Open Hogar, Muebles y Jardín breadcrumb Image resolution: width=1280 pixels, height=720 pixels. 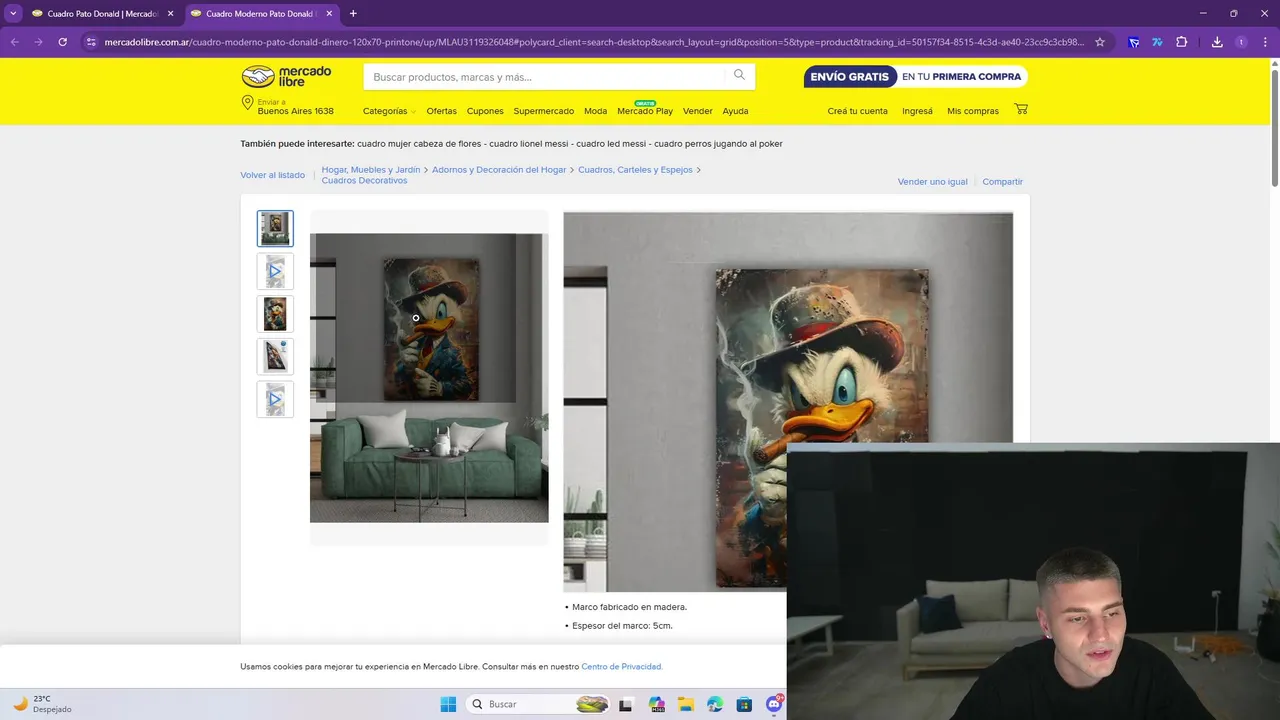371,170
